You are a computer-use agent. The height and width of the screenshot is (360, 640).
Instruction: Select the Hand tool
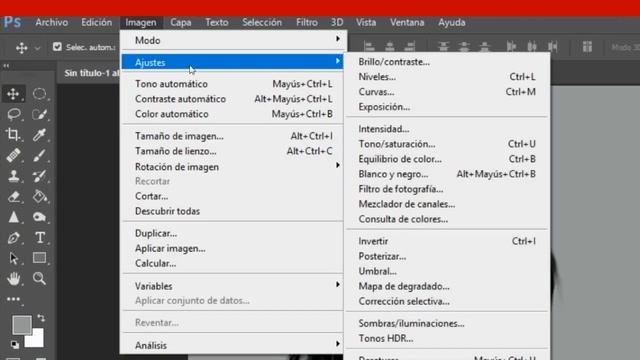(x=13, y=278)
